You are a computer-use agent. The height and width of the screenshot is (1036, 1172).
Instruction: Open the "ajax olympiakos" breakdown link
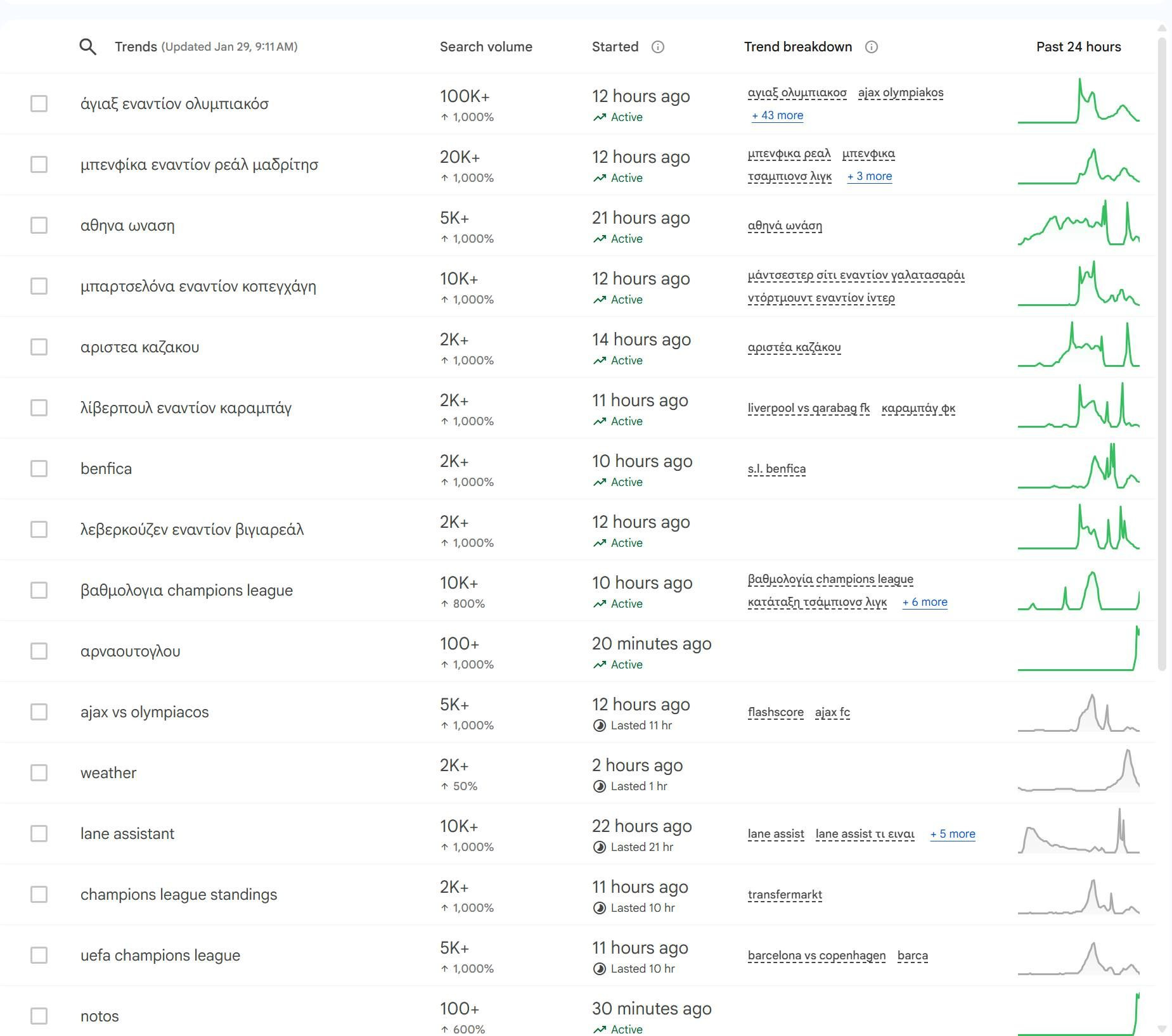901,93
